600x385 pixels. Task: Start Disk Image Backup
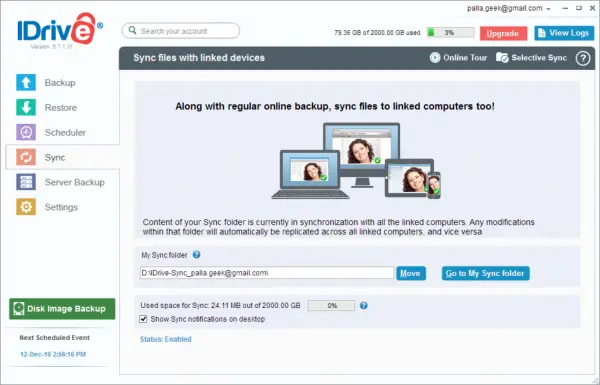(62, 309)
